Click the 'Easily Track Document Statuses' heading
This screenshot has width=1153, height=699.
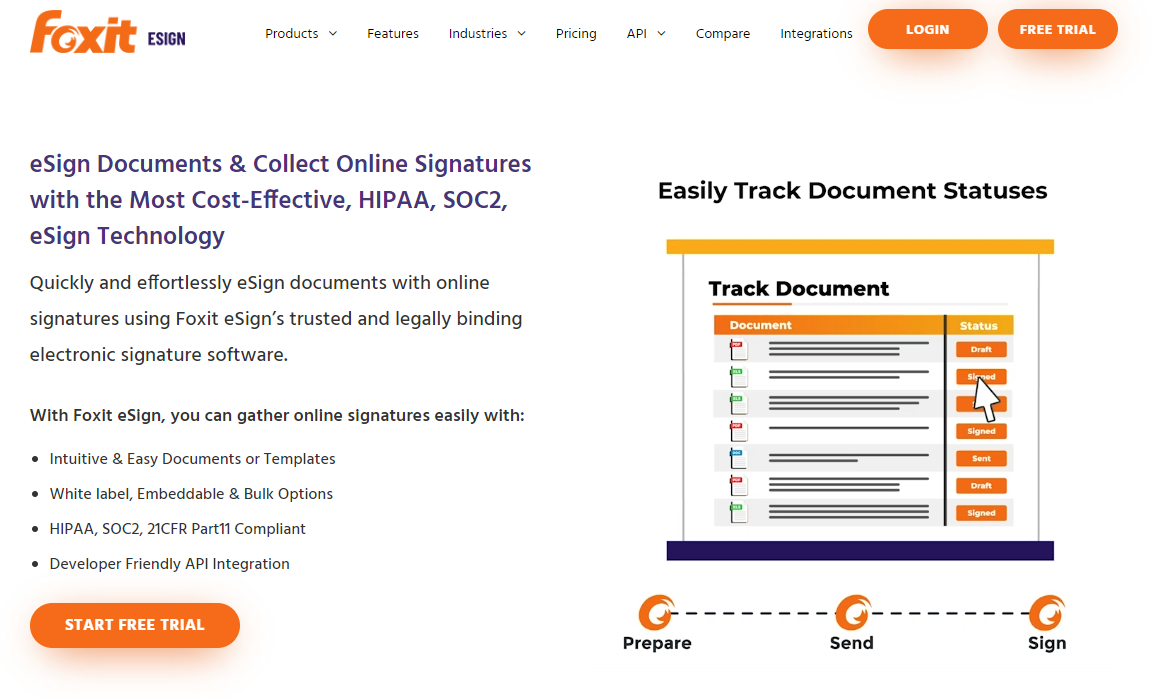tap(852, 191)
